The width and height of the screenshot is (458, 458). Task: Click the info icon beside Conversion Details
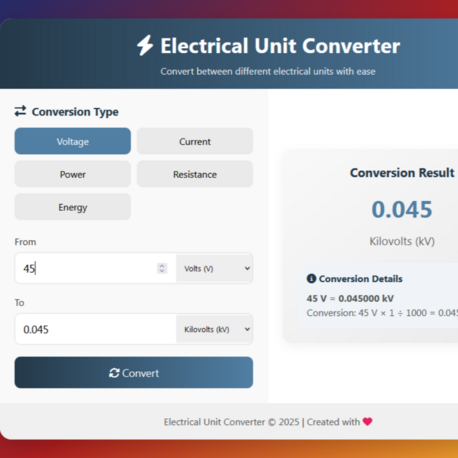tap(311, 278)
